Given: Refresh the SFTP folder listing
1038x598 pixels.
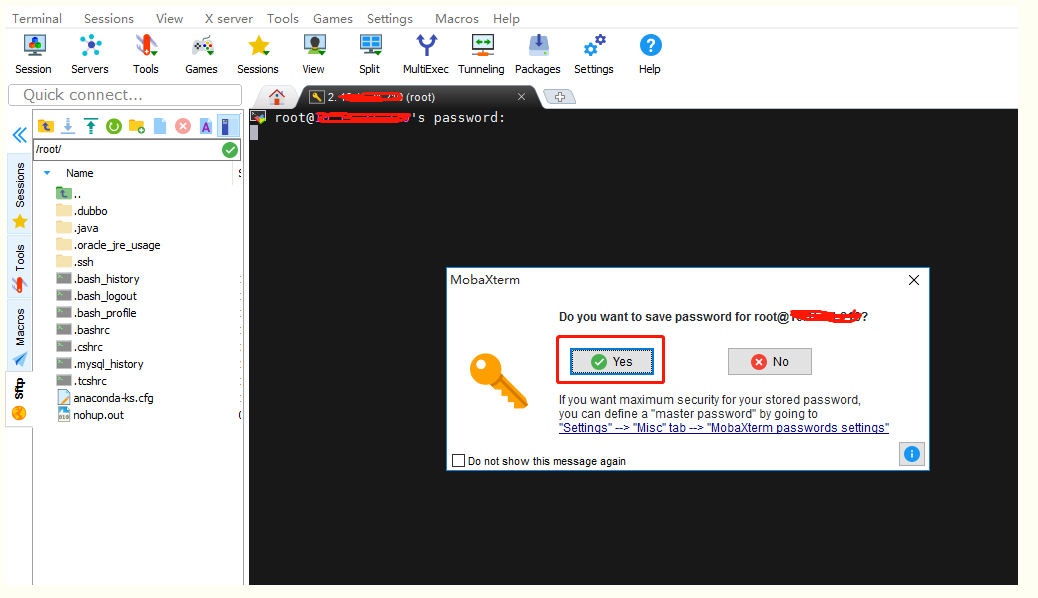Looking at the screenshot, I should pyautogui.click(x=114, y=126).
